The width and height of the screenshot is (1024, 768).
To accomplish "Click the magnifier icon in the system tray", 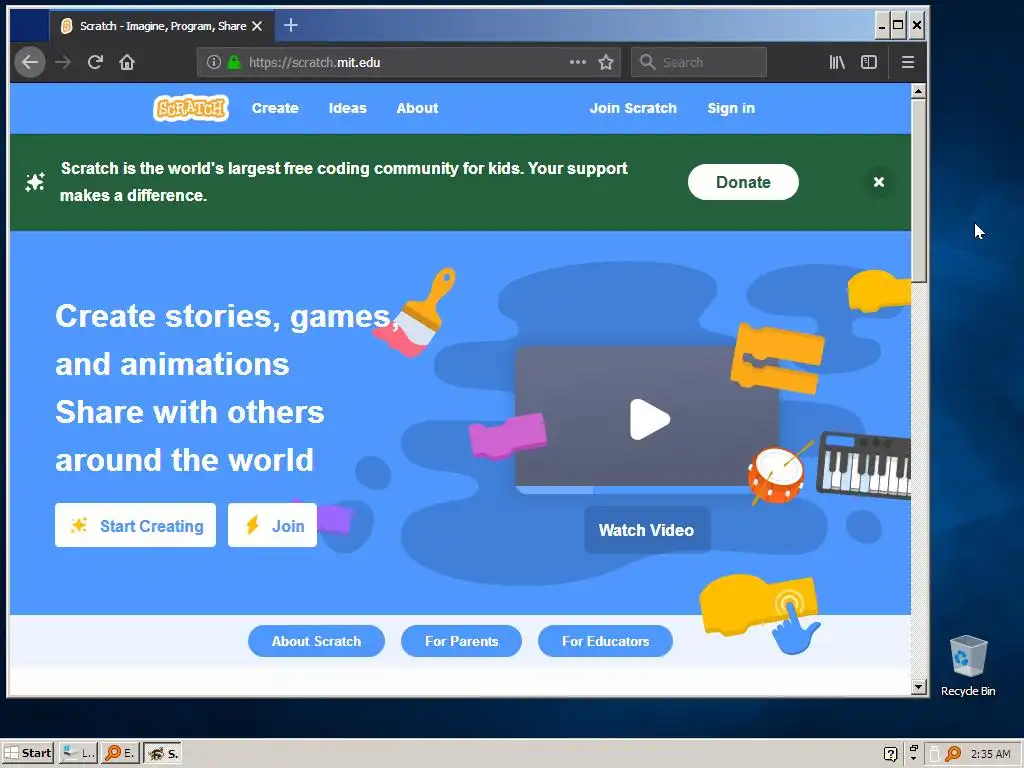I will point(953,754).
